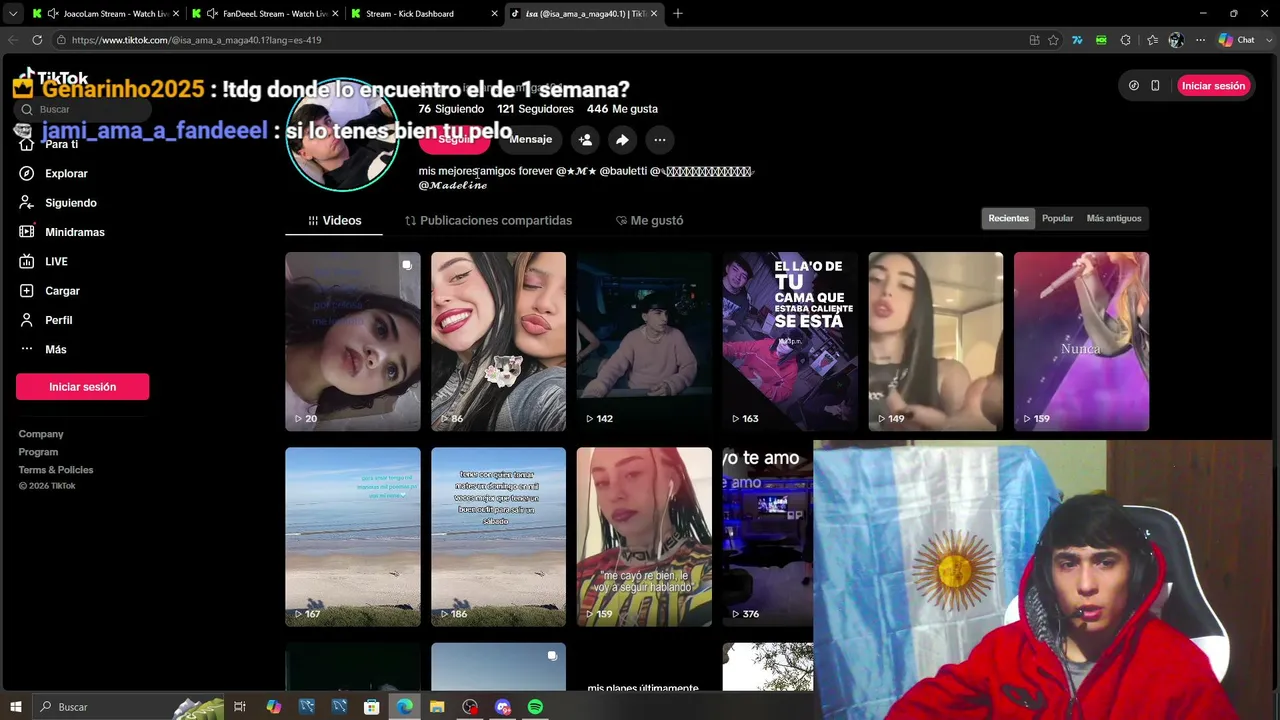Mute the FanDeeeL Stream tab audio
Image resolution: width=1280 pixels, height=720 pixels.
click(212, 14)
